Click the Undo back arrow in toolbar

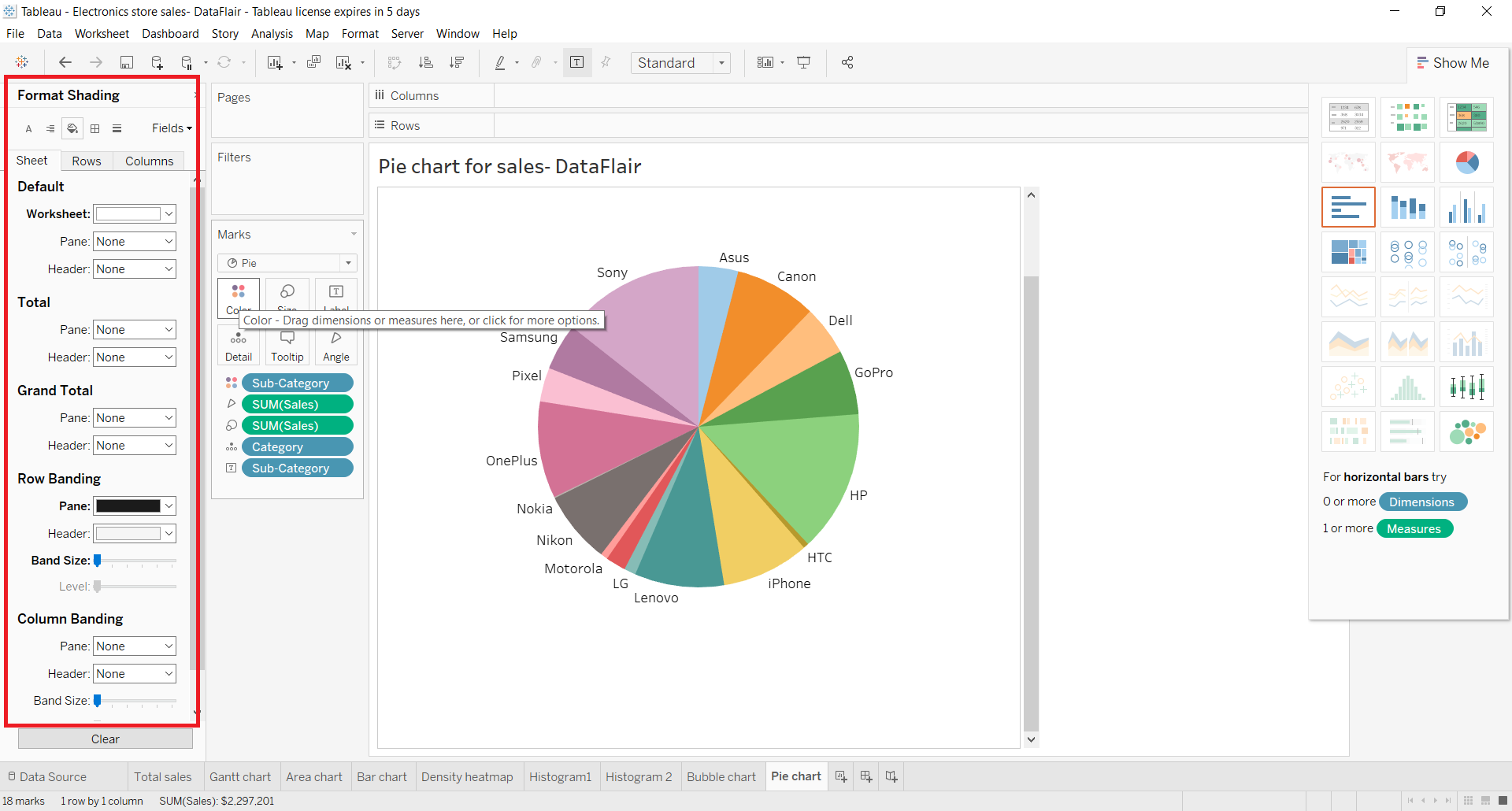pyautogui.click(x=65, y=62)
